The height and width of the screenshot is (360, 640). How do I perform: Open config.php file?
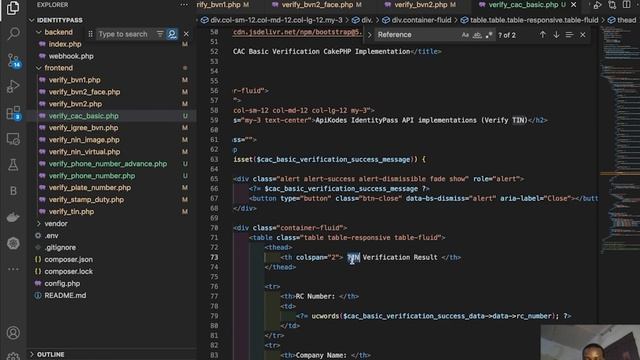coord(62,283)
